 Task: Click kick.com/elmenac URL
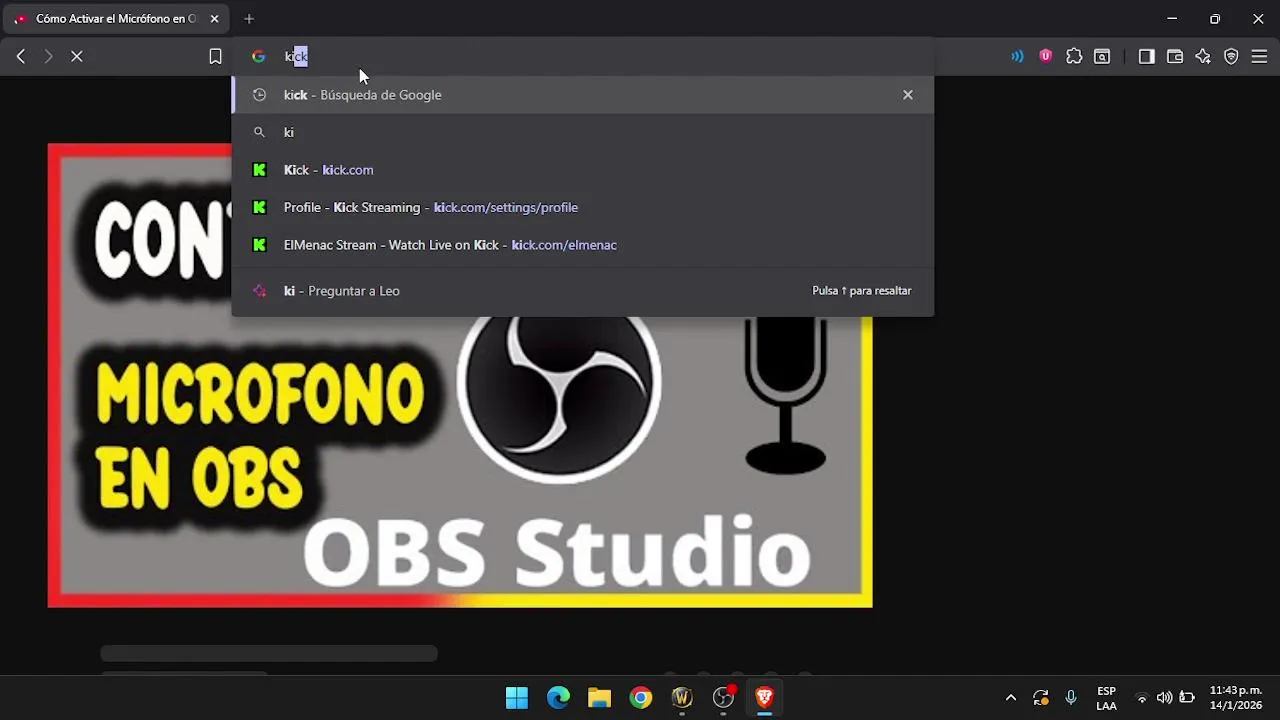tap(564, 245)
